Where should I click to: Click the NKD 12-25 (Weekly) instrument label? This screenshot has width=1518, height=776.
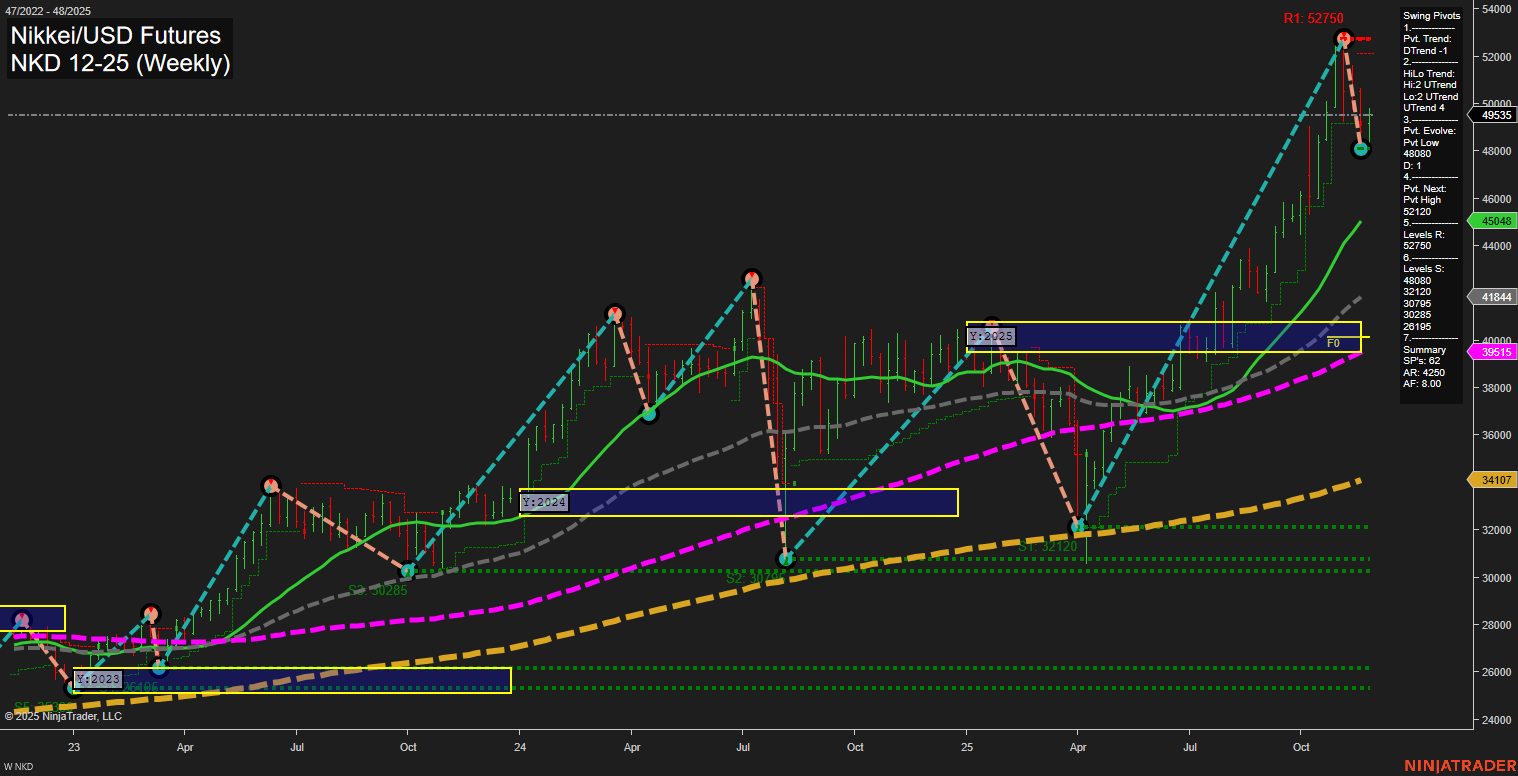[x=120, y=64]
